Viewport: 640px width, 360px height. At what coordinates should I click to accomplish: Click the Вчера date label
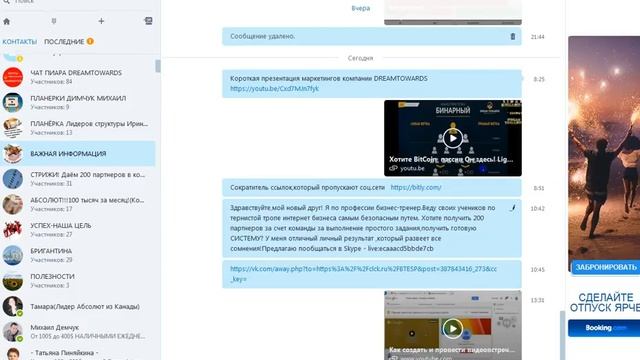(361, 8)
